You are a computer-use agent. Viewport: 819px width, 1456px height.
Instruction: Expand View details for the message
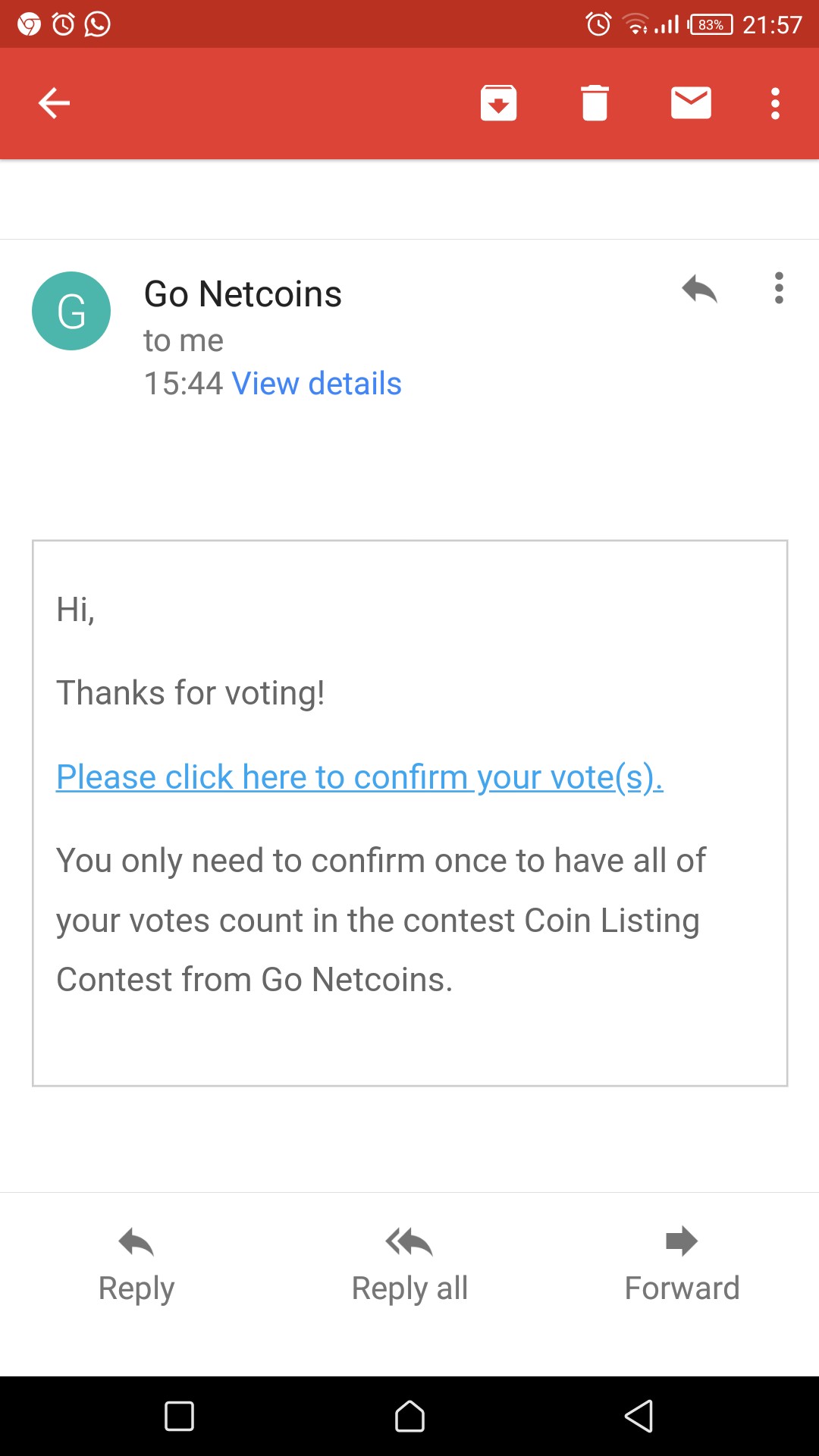pyautogui.click(x=316, y=384)
